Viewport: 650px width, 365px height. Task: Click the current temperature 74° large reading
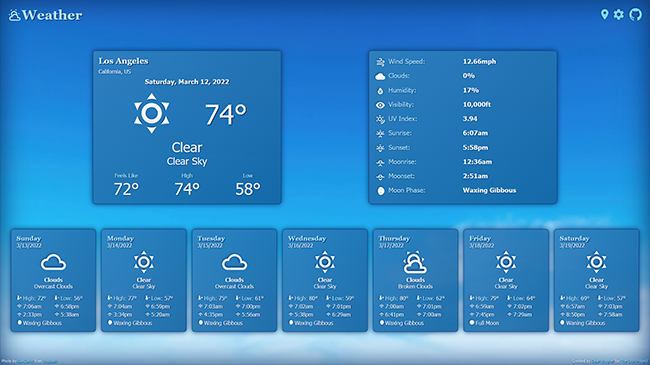pyautogui.click(x=226, y=114)
